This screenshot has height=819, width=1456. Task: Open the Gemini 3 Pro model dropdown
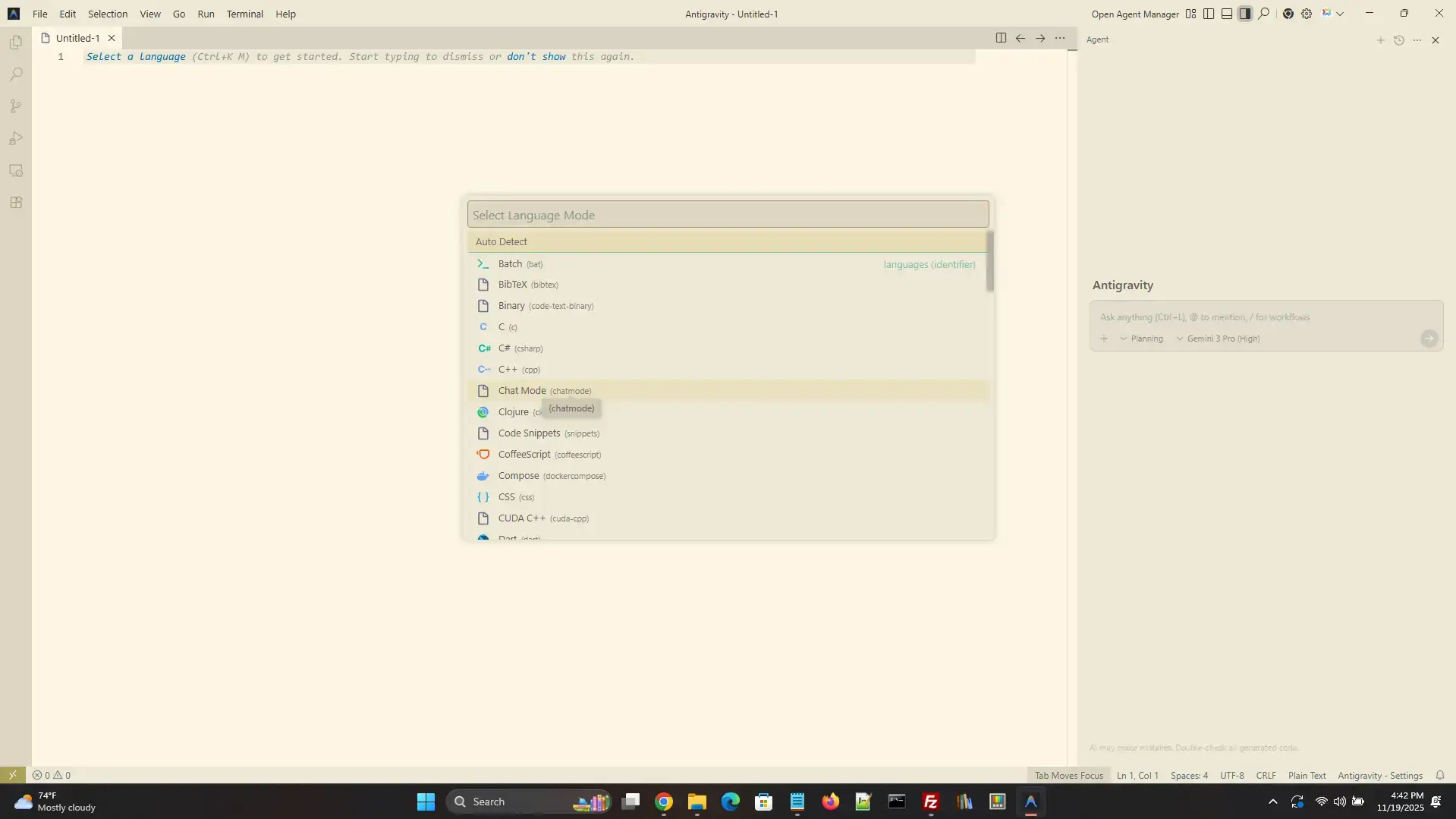point(1218,339)
